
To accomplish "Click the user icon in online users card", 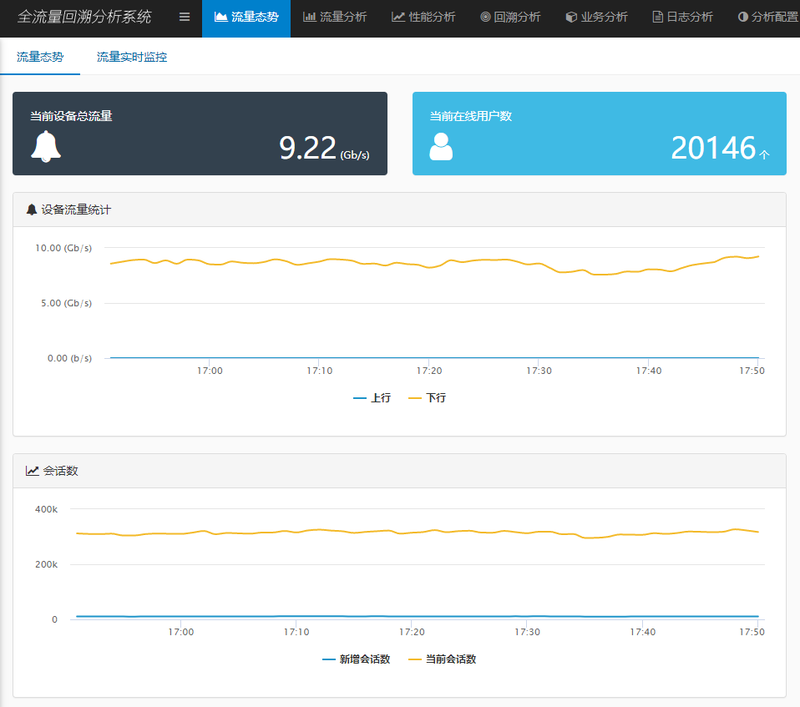I will tap(441, 146).
